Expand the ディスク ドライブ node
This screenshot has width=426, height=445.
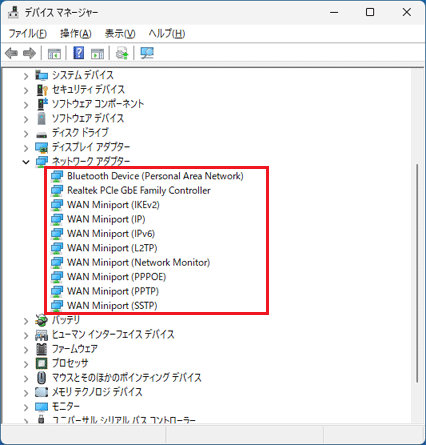[x=26, y=133]
